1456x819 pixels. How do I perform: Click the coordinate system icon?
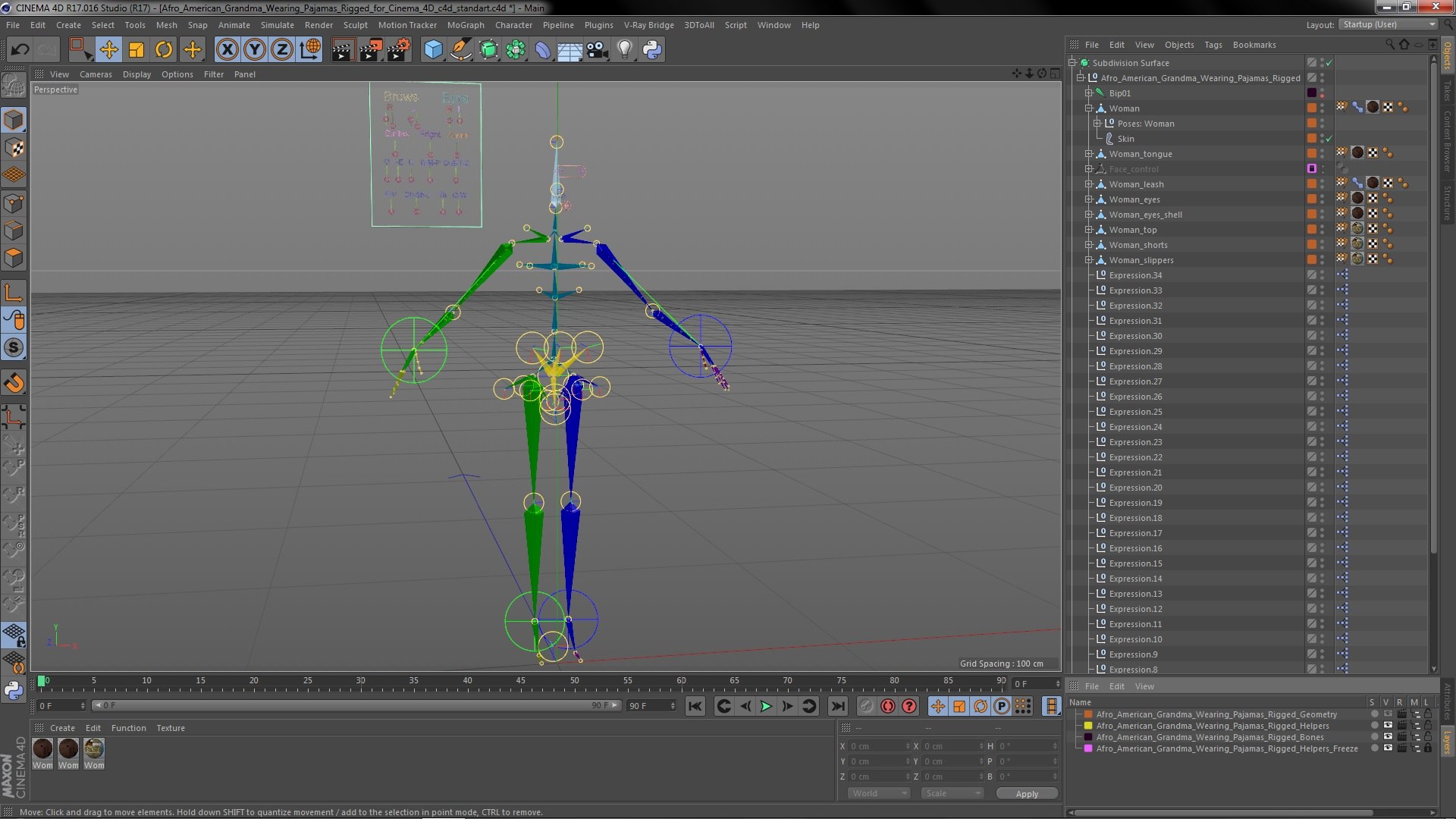pyautogui.click(x=310, y=50)
